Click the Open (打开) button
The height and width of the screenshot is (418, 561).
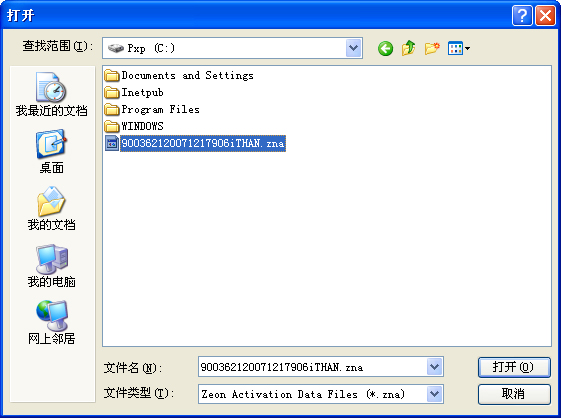coord(514,367)
